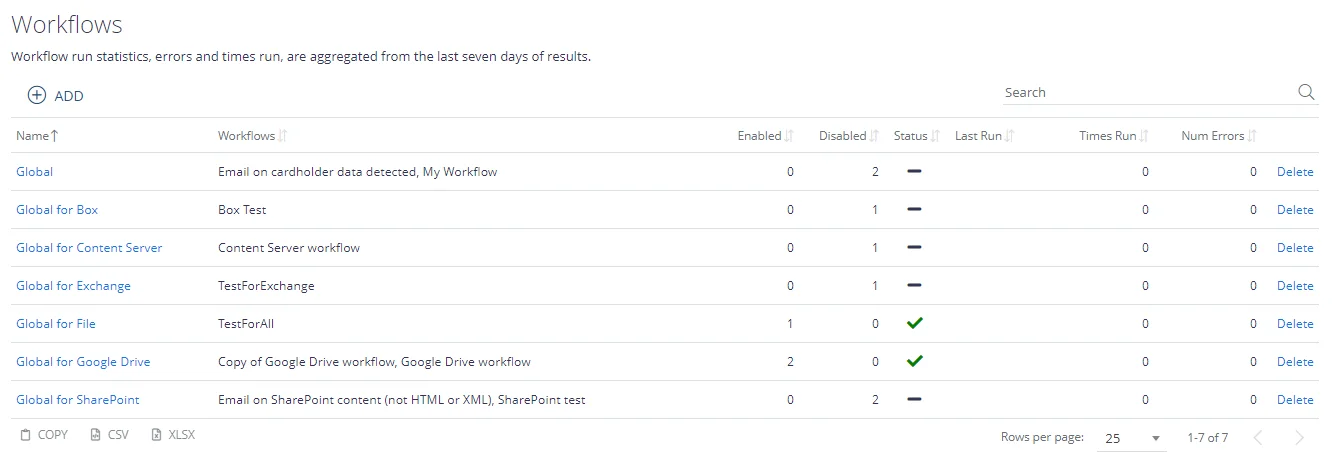Open Global for Google Drive link
Viewport: 1332px width, 471px height.
83,362
